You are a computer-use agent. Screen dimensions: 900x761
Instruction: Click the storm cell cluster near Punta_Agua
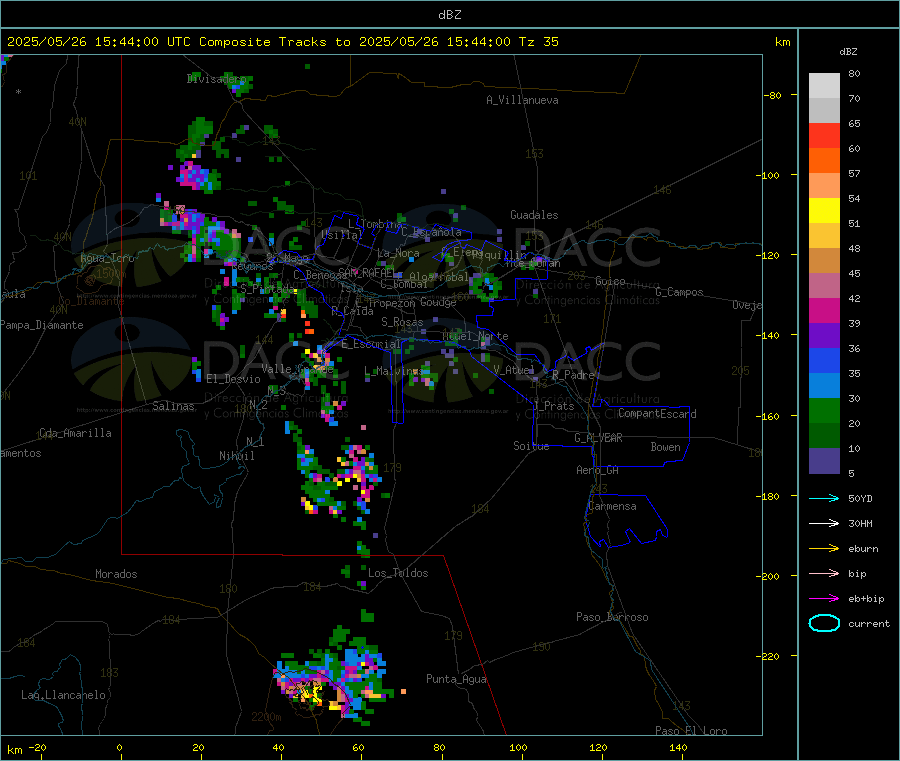(x=333, y=677)
